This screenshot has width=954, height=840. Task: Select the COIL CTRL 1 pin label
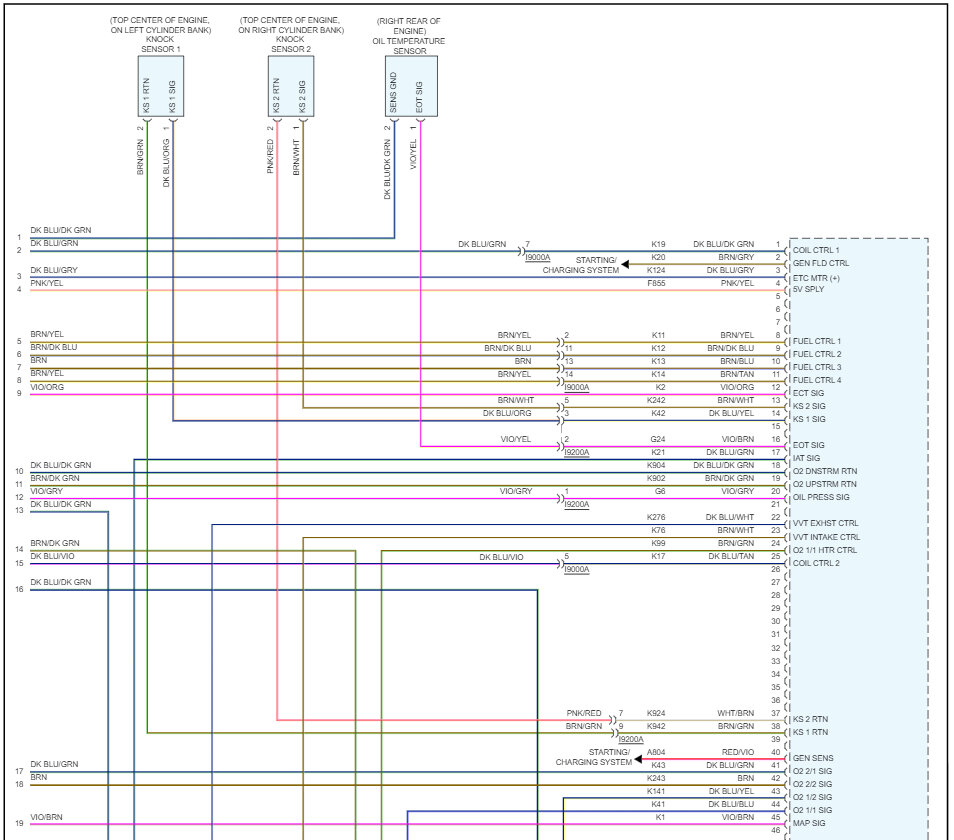tap(816, 251)
